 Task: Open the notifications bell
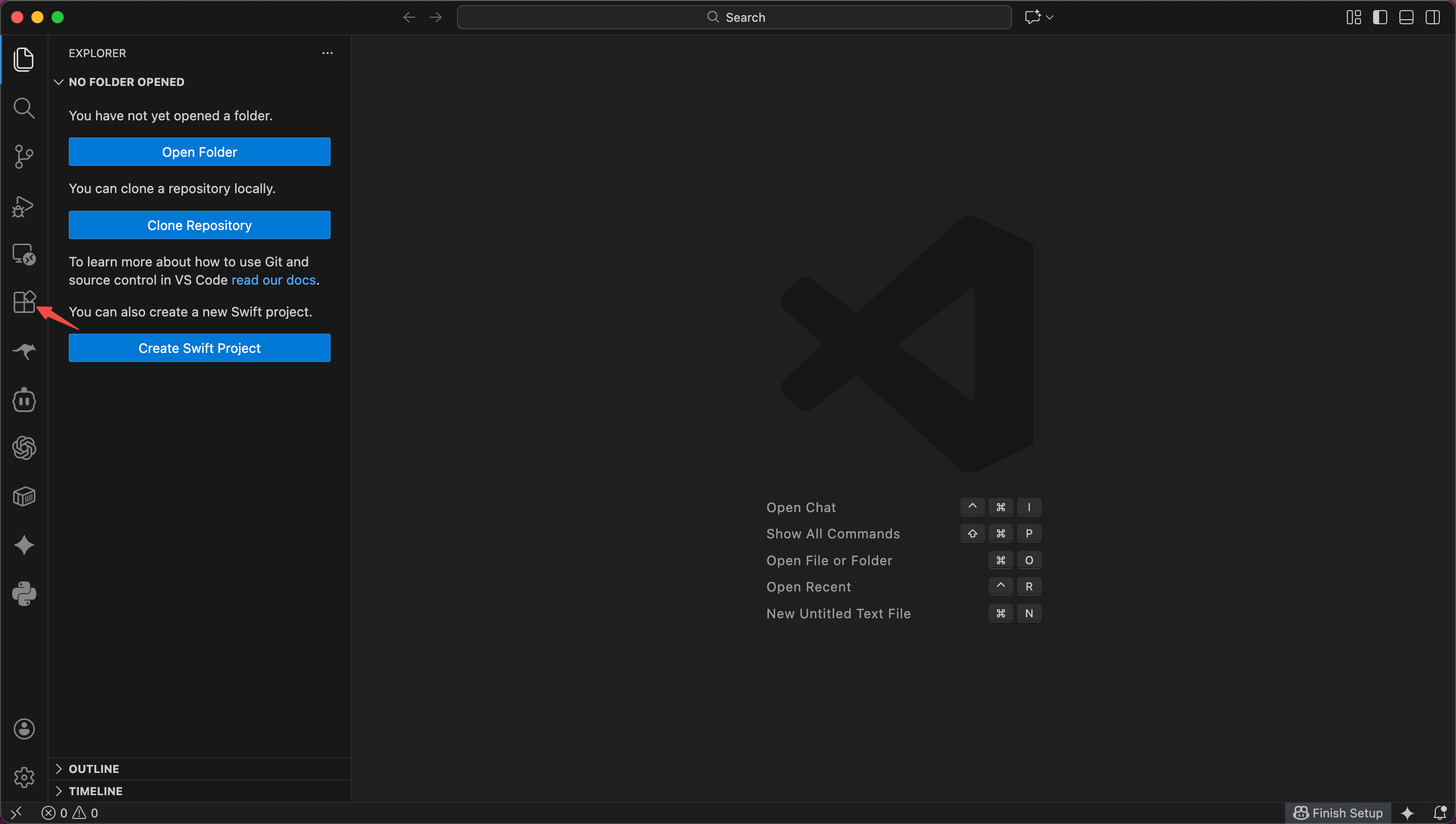pos(1440,813)
